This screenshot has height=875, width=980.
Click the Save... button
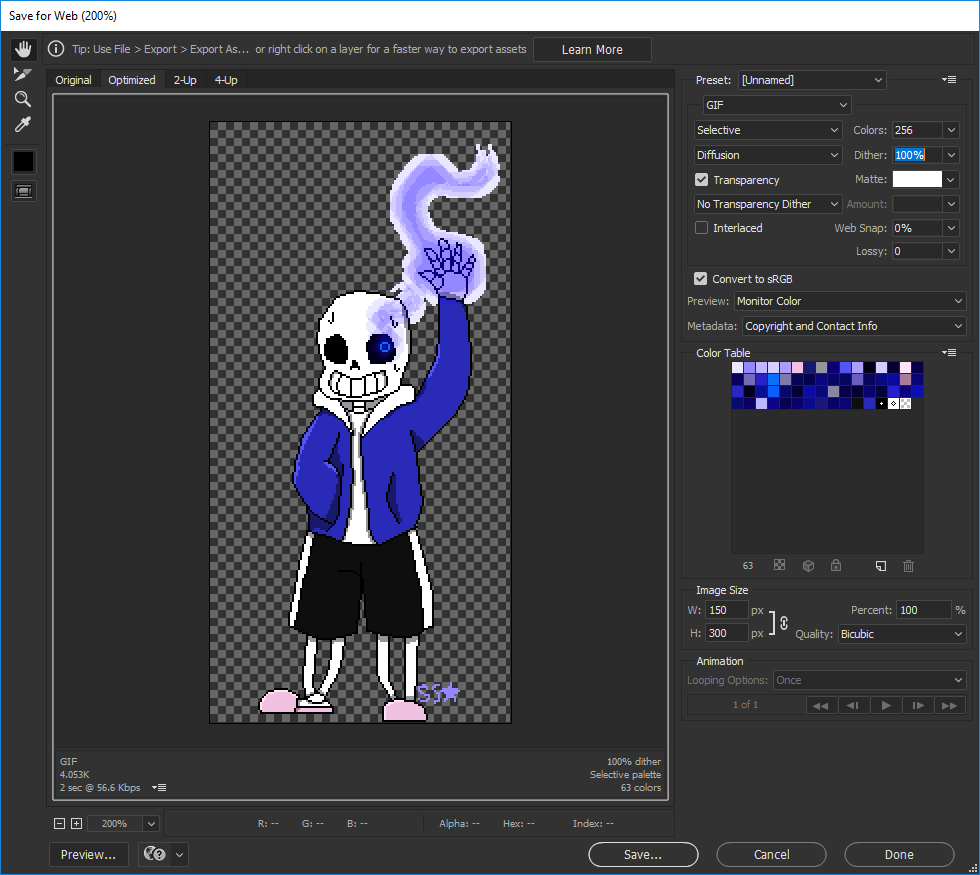point(642,854)
